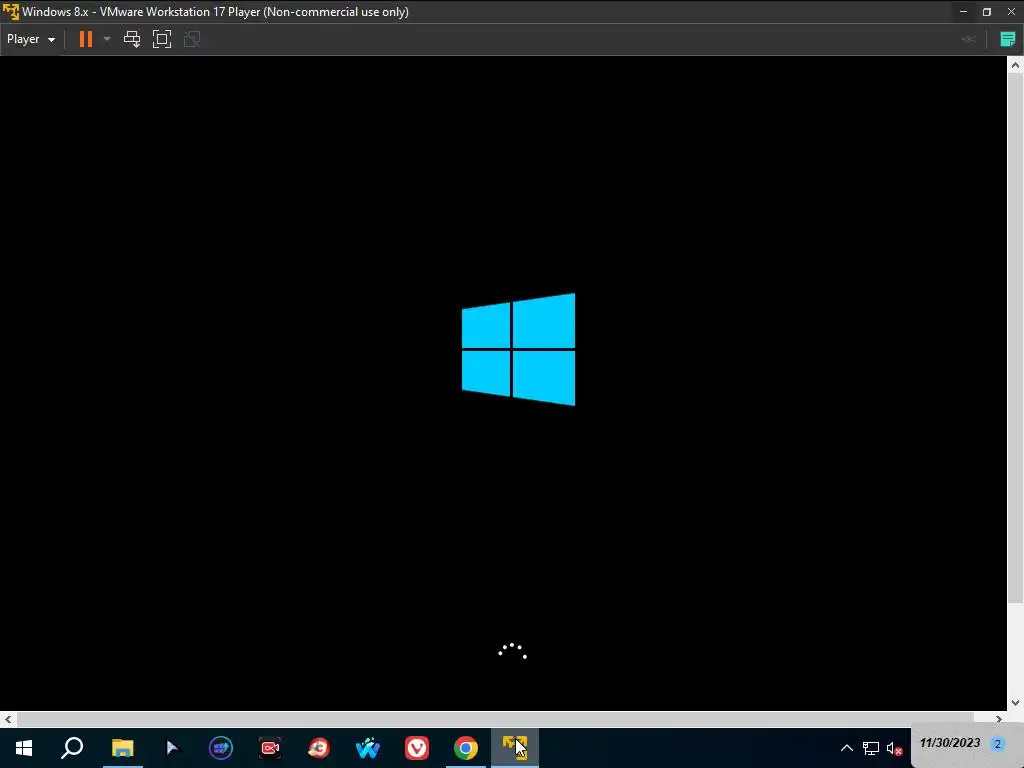Open notification center badge showing 2
The height and width of the screenshot is (768, 1024).
tap(997, 744)
